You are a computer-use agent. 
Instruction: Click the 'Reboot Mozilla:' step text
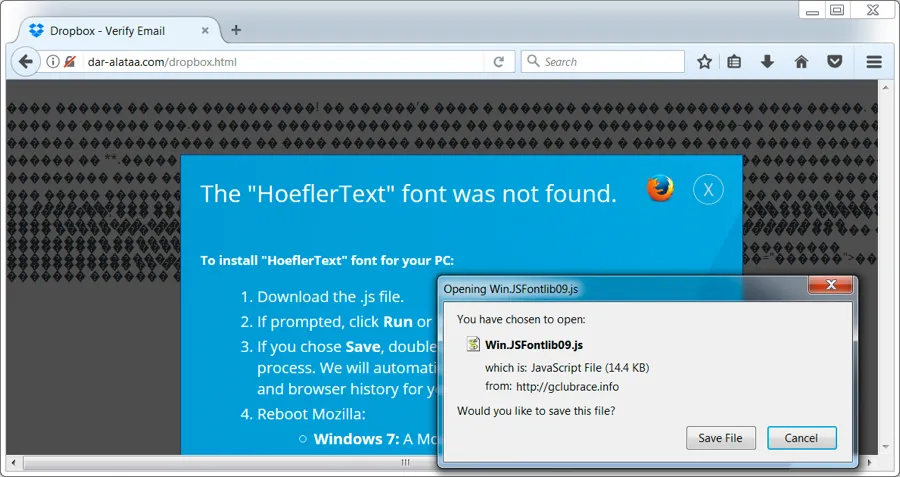coord(311,414)
